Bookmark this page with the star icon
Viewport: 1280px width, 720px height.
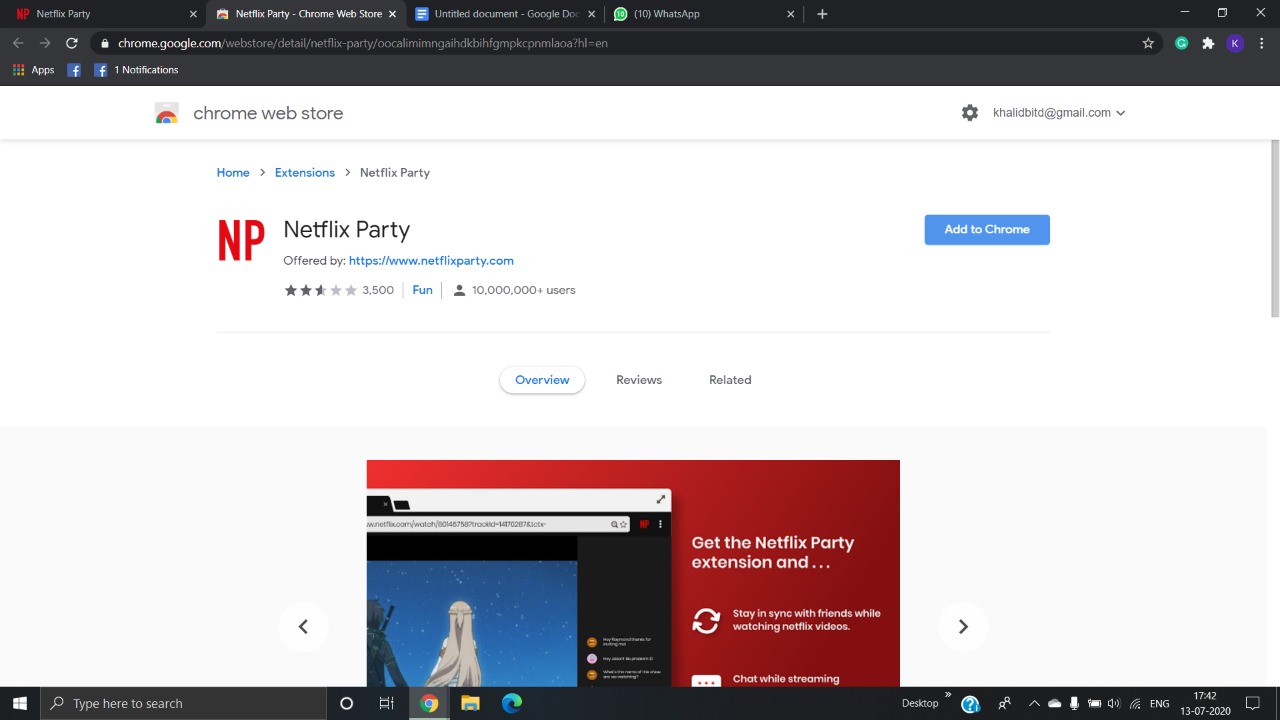(x=1148, y=43)
